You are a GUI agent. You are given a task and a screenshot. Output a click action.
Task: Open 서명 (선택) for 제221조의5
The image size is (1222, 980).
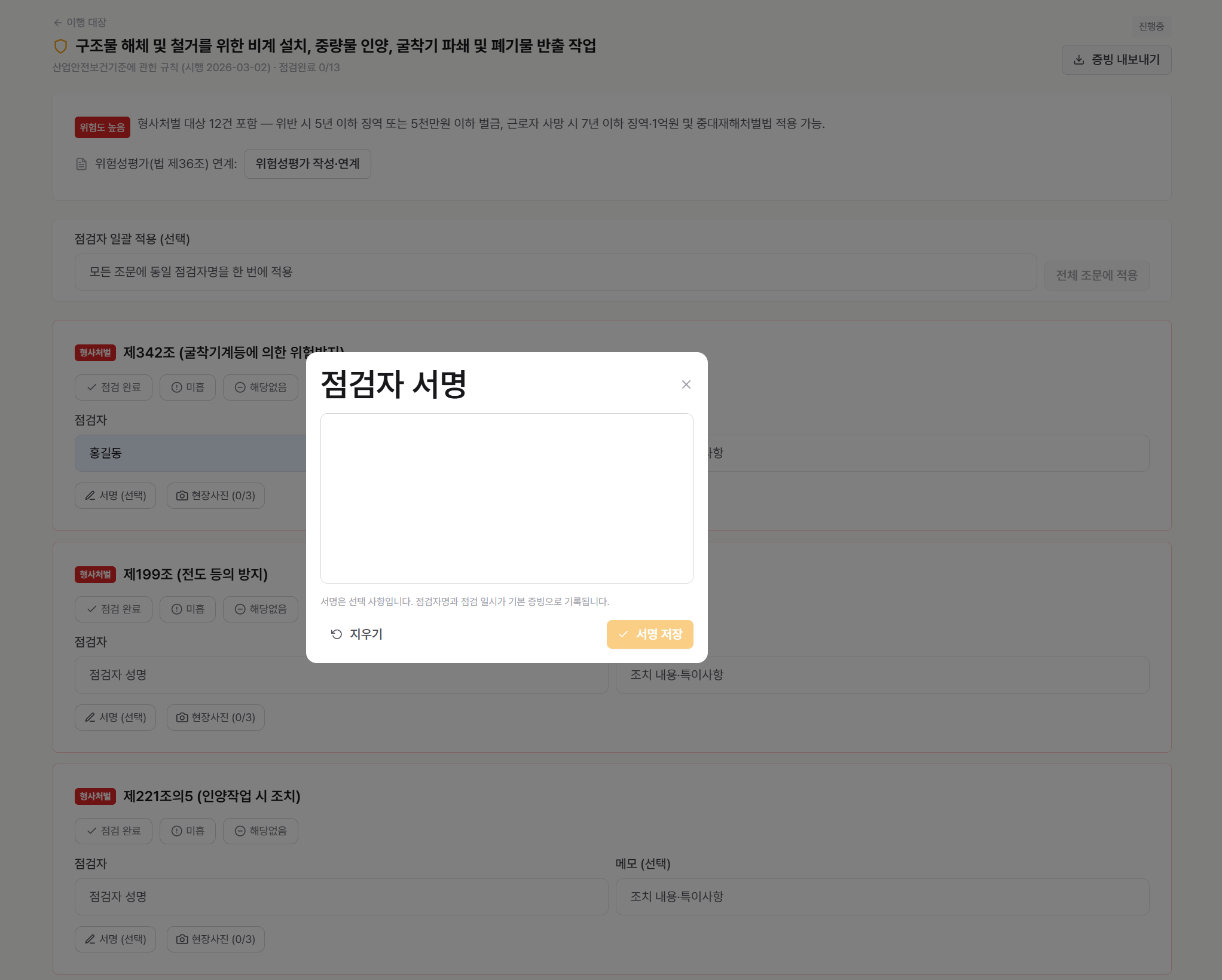click(115, 939)
